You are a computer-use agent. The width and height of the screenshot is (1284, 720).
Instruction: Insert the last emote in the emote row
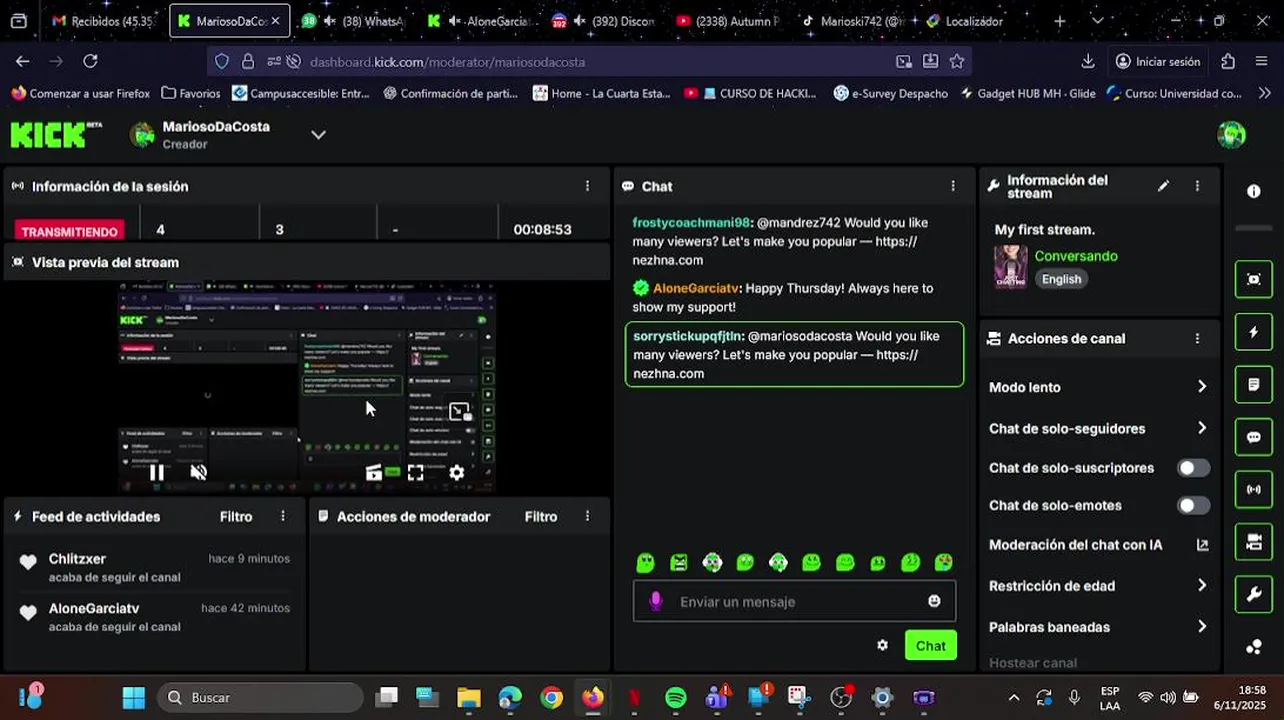click(x=943, y=563)
